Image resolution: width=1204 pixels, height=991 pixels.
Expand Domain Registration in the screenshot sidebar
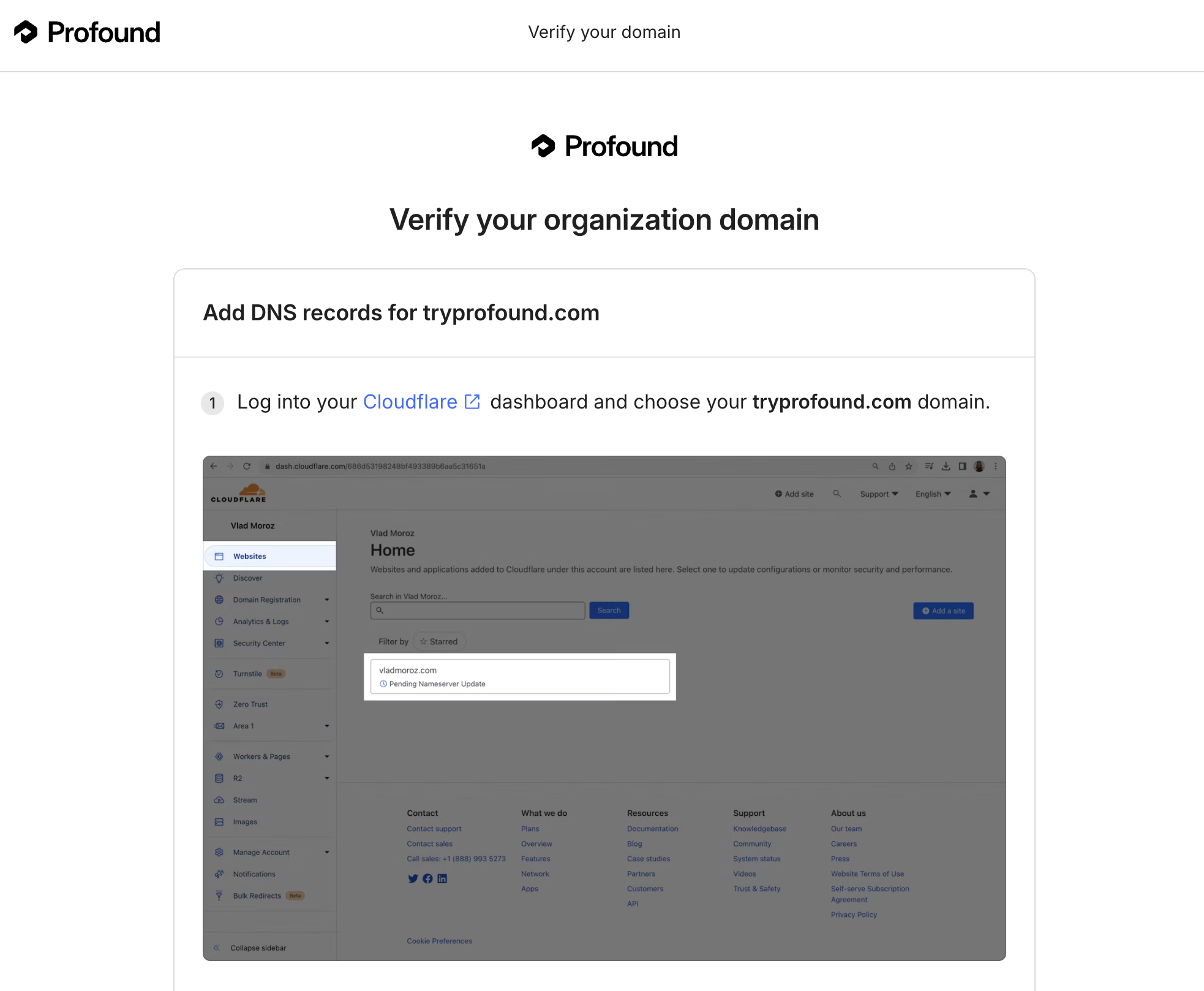click(327, 600)
